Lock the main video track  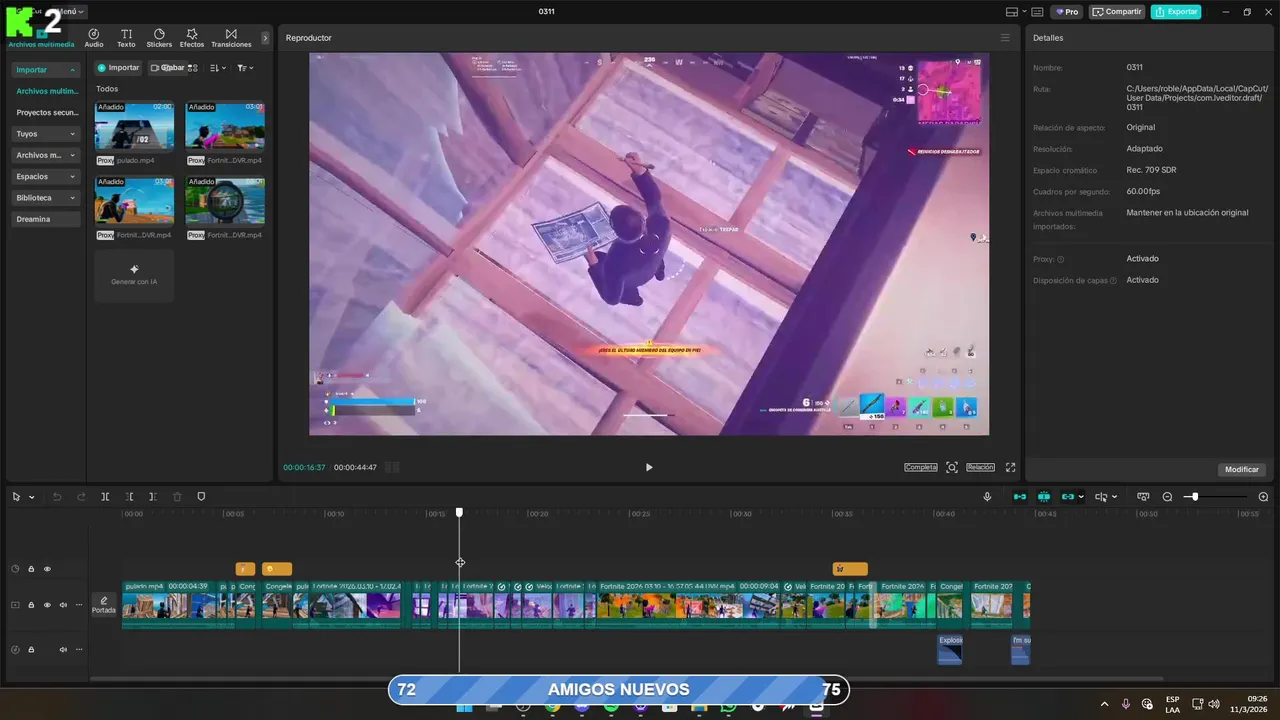(31, 605)
